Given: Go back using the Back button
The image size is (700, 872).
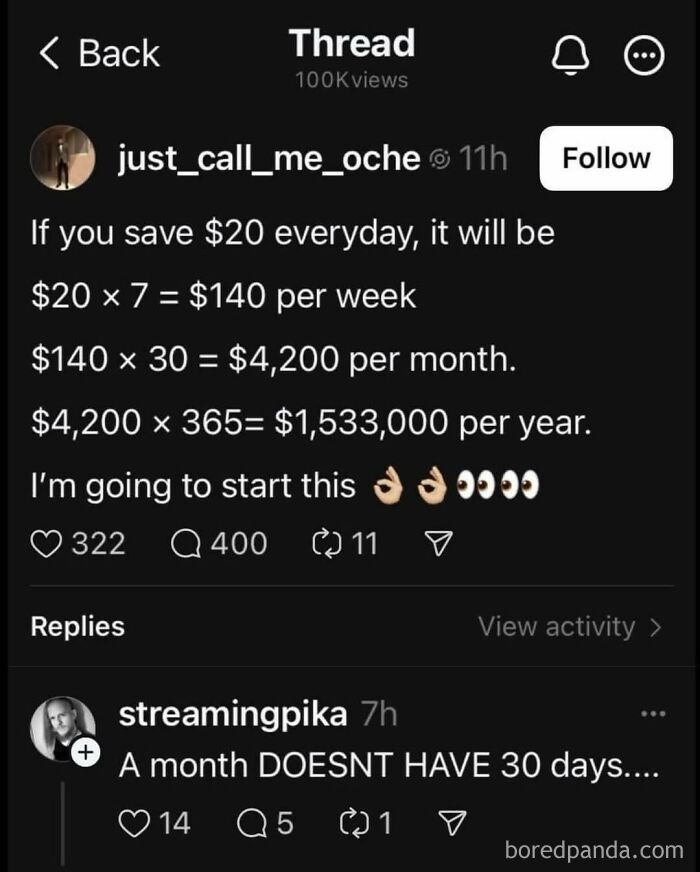Looking at the screenshot, I should click(x=98, y=53).
